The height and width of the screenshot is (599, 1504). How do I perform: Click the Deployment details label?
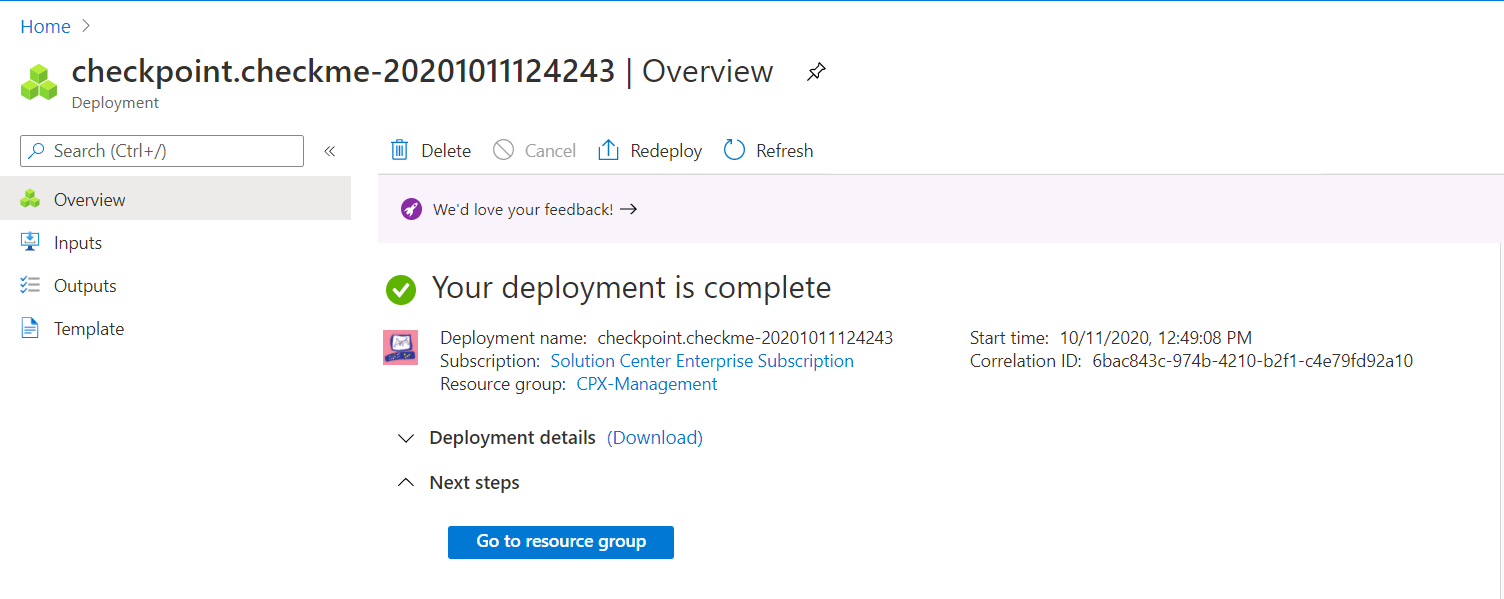(512, 438)
